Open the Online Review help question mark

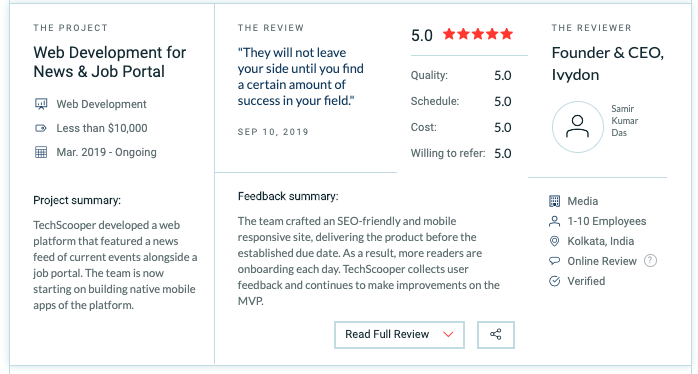pyautogui.click(x=650, y=260)
